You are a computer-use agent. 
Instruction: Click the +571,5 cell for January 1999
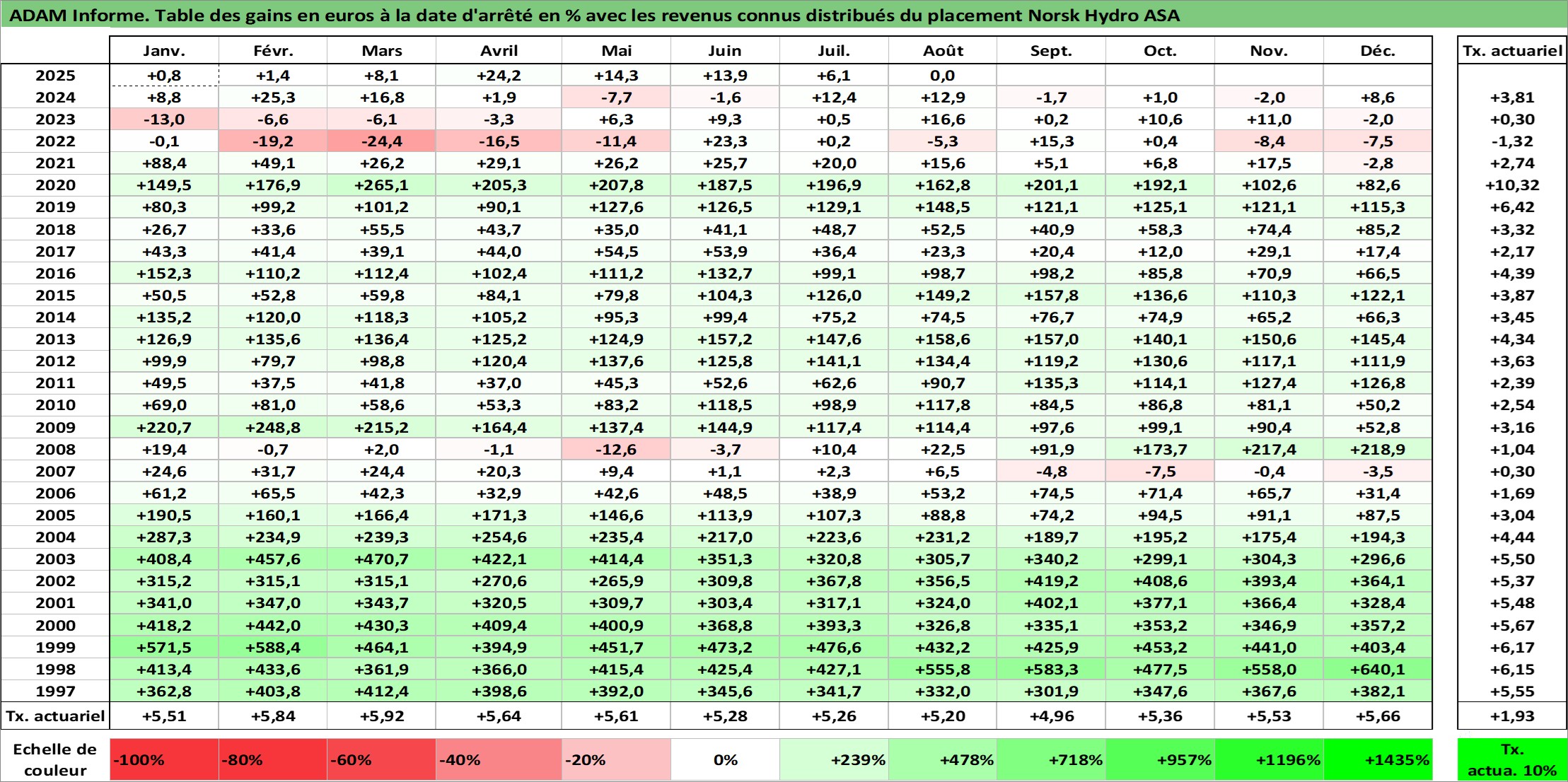pyautogui.click(x=164, y=648)
